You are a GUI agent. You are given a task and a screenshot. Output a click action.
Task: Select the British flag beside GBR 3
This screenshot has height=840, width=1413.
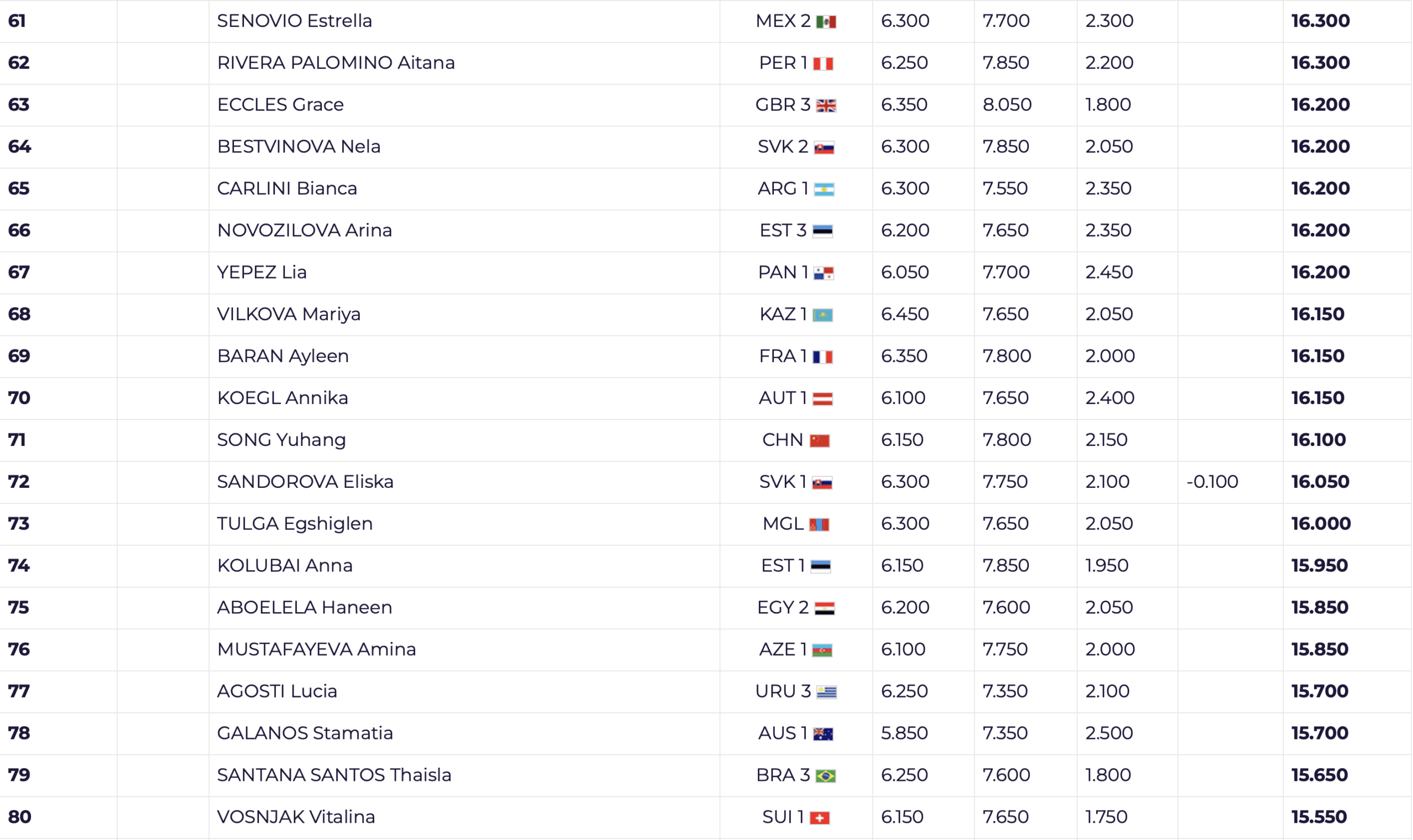[826, 106]
